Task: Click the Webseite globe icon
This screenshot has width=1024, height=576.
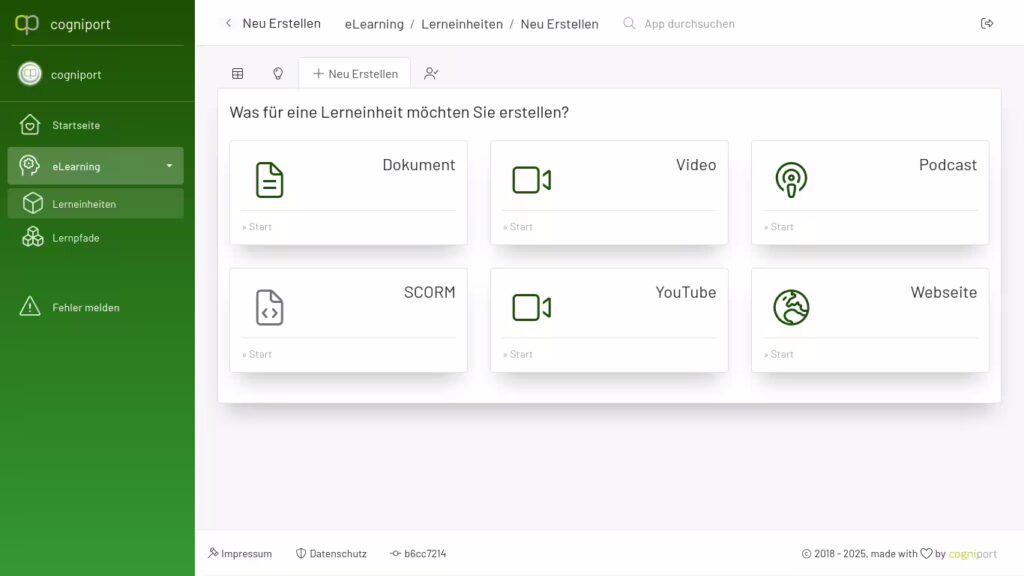Action: click(791, 307)
